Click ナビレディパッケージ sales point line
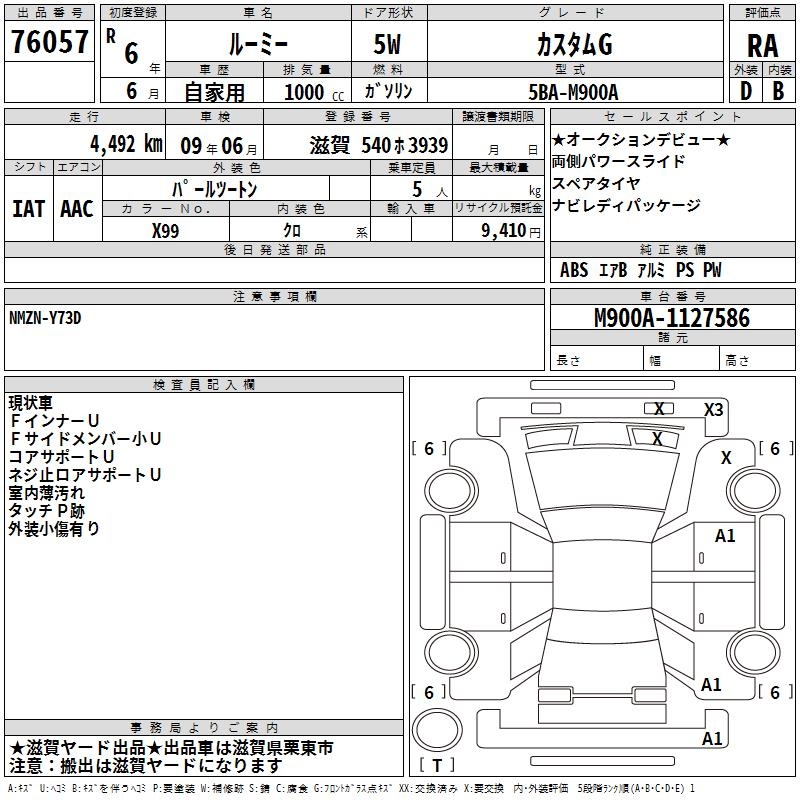 click(x=626, y=205)
